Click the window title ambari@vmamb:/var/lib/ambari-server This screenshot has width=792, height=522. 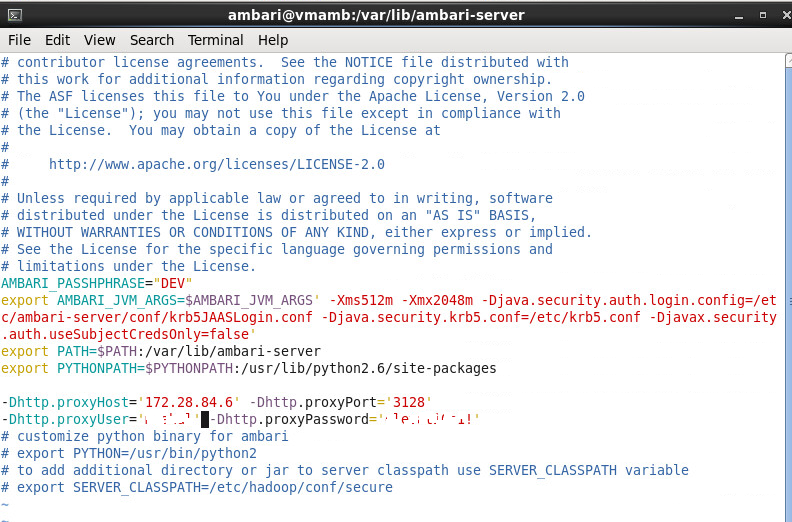(x=376, y=15)
